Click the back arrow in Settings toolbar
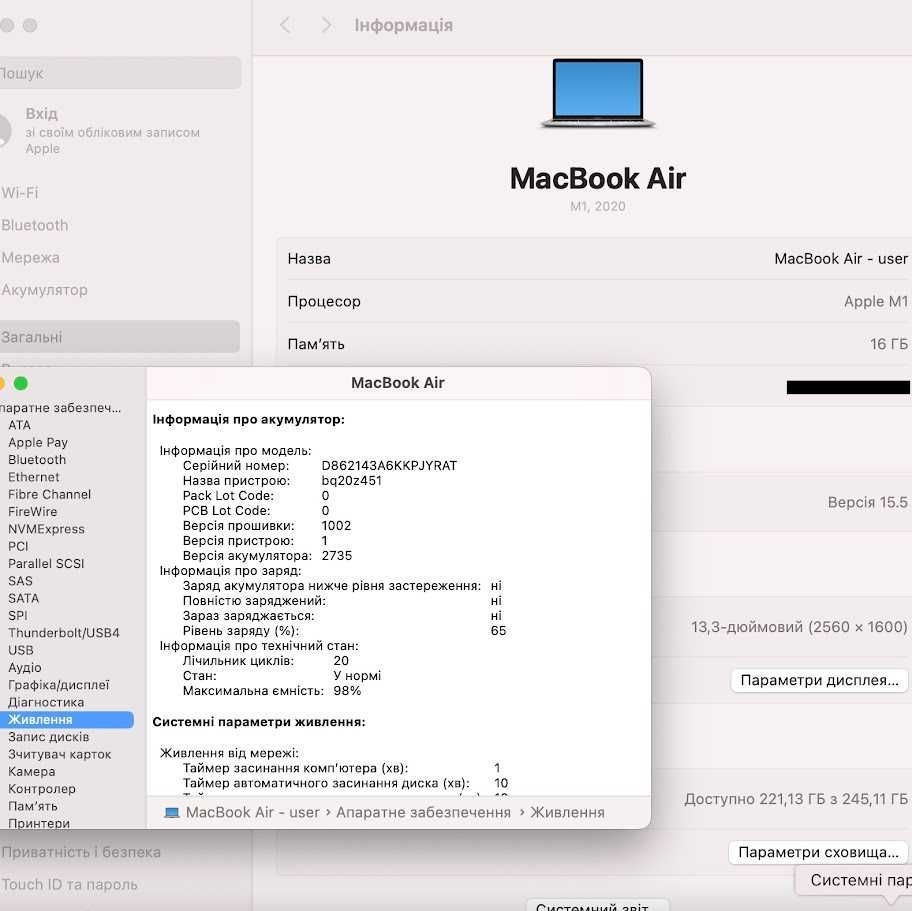This screenshot has width=912, height=911. (285, 25)
